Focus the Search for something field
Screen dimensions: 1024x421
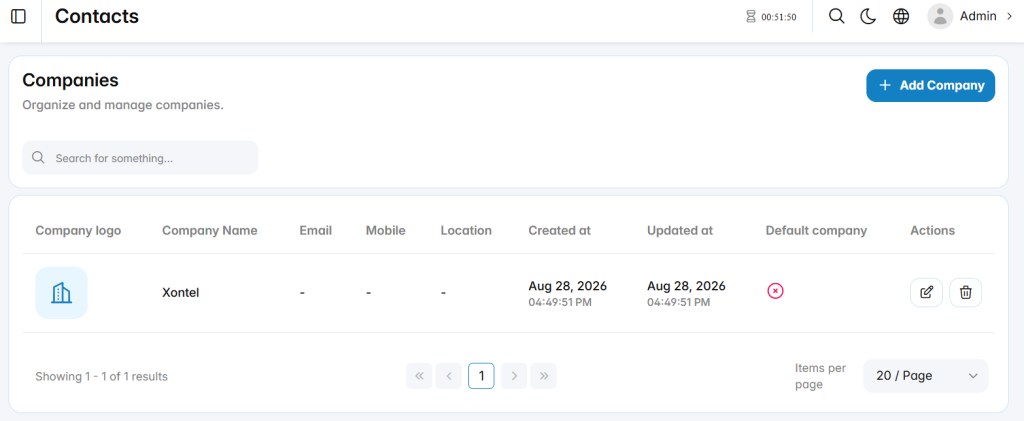click(x=140, y=158)
